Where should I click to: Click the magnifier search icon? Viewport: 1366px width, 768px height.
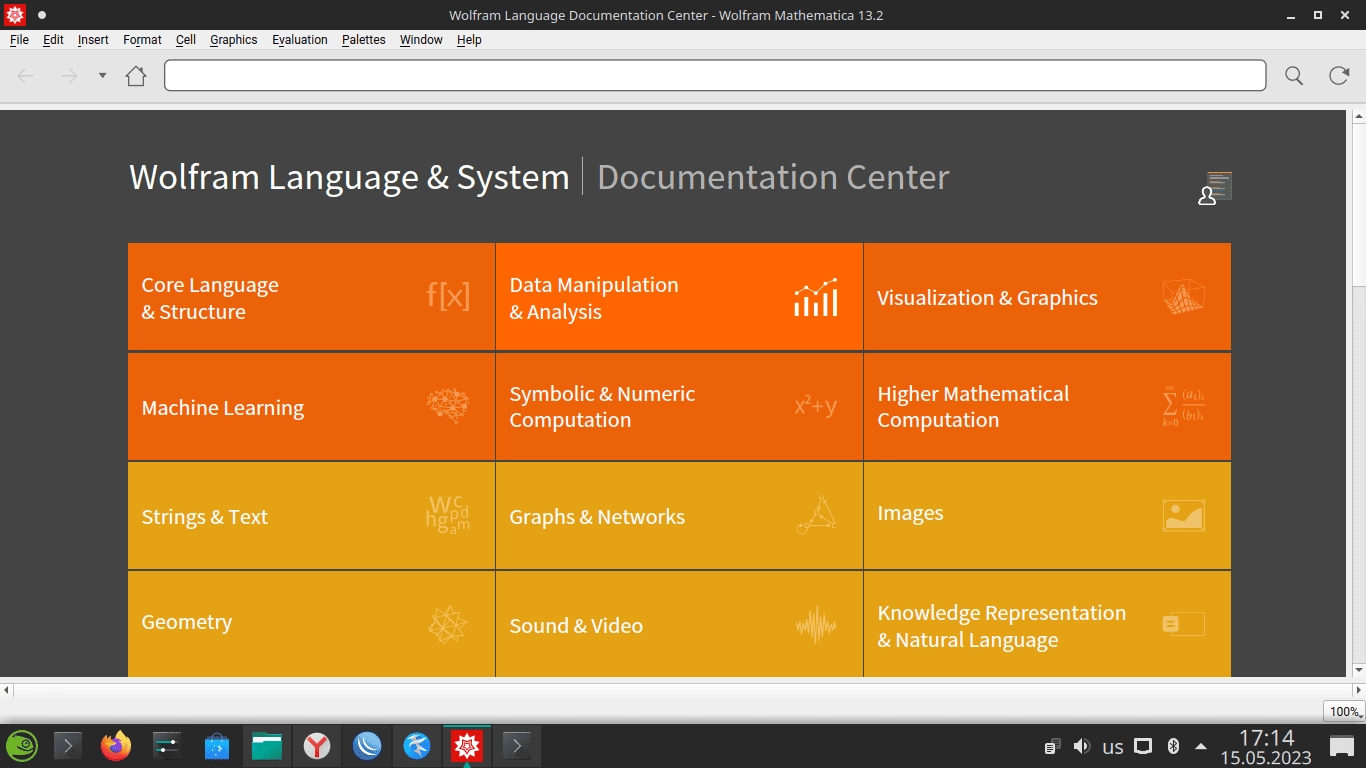1294,76
